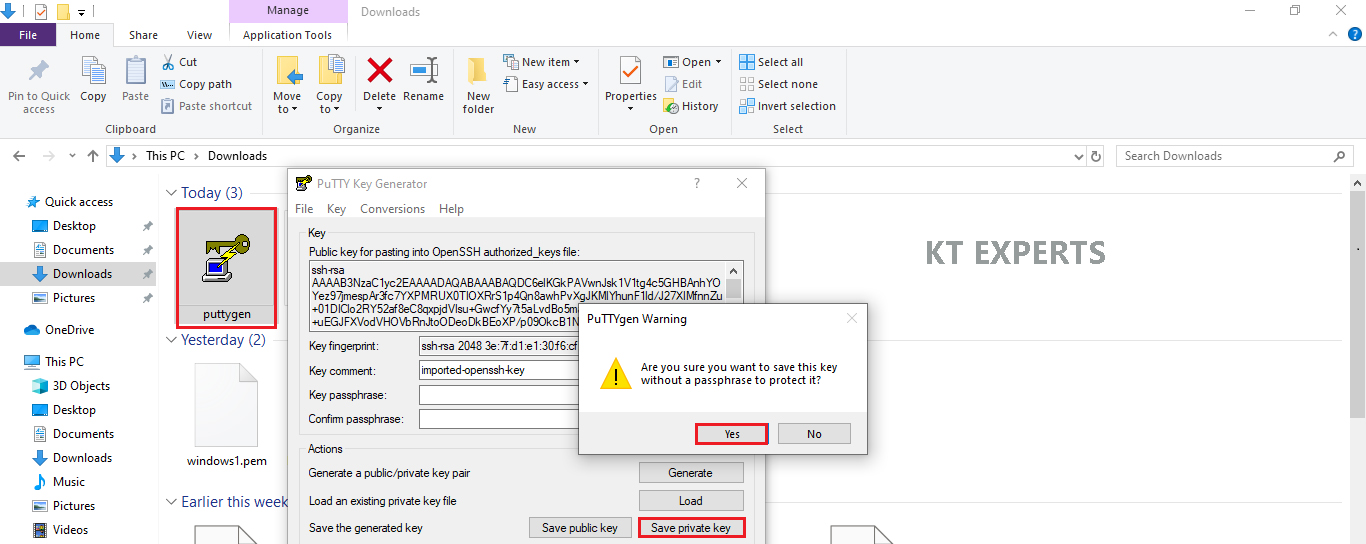
Task: Switch to the Home ribbon tab
Action: pos(85,35)
